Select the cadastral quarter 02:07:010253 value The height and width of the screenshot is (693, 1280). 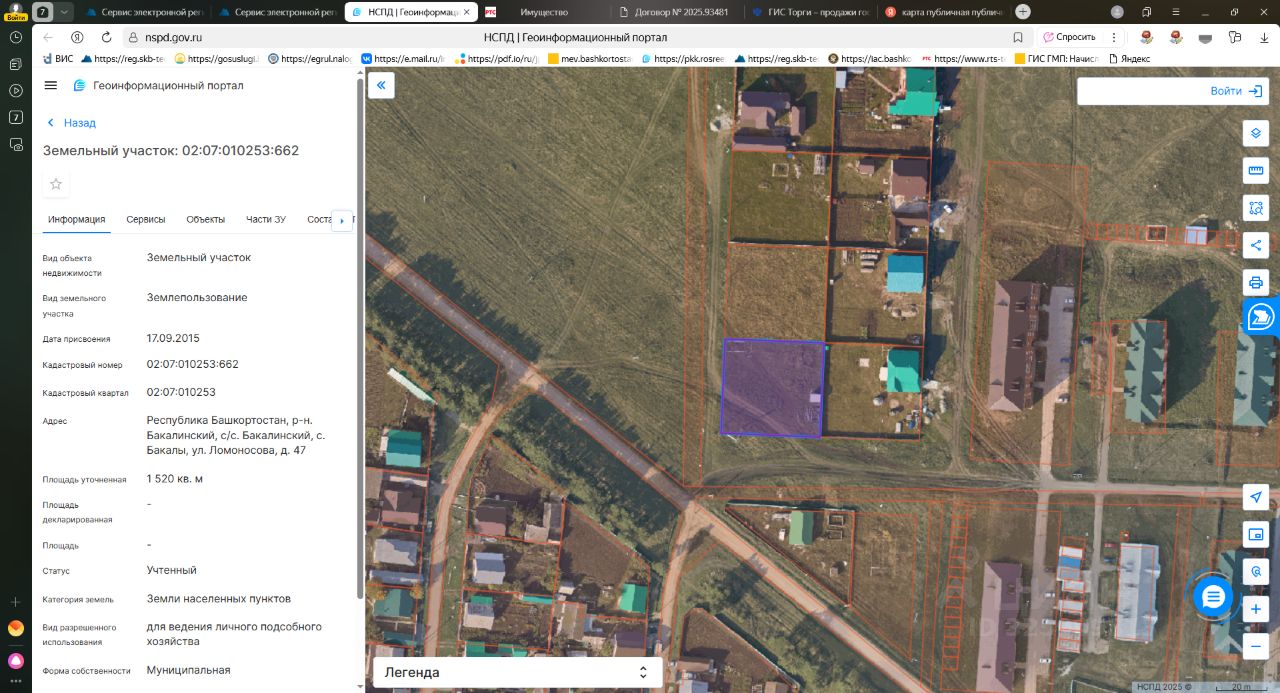181,392
